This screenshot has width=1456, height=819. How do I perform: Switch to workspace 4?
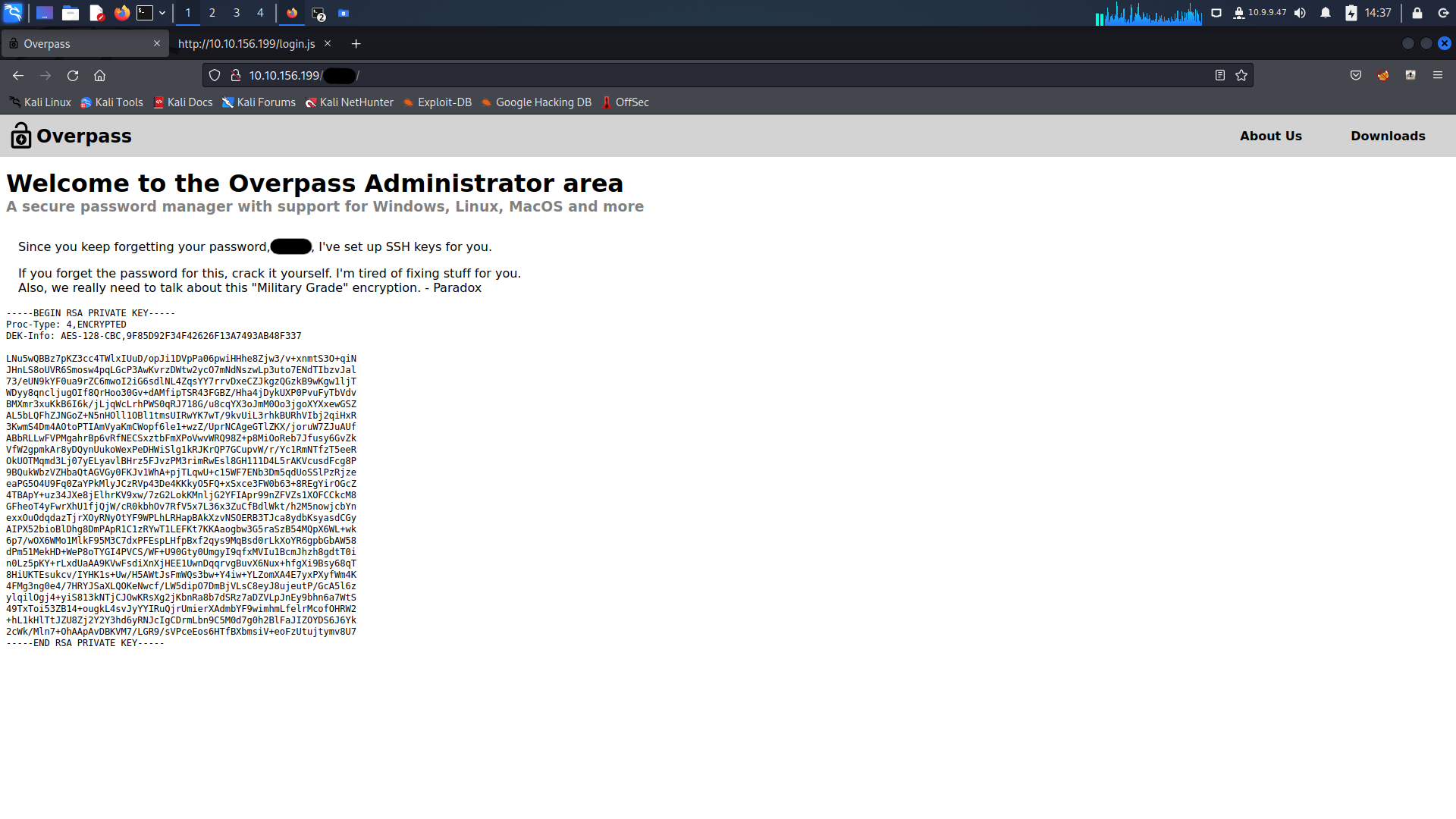[260, 13]
